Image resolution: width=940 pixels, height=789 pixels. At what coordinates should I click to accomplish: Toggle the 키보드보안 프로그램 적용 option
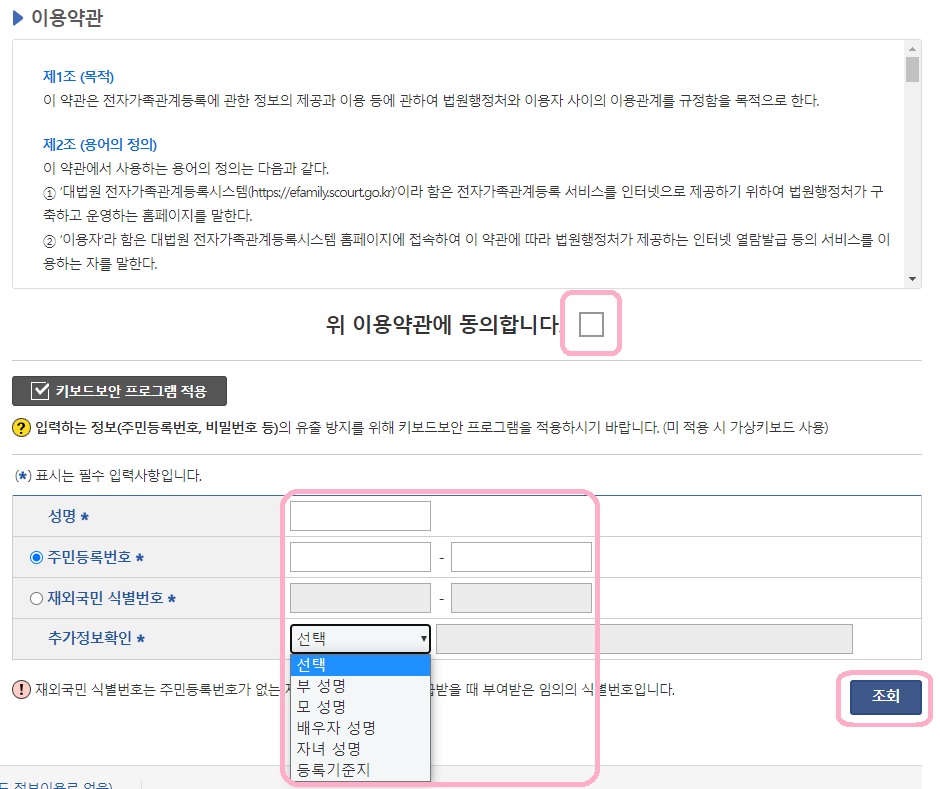pyautogui.click(x=120, y=391)
